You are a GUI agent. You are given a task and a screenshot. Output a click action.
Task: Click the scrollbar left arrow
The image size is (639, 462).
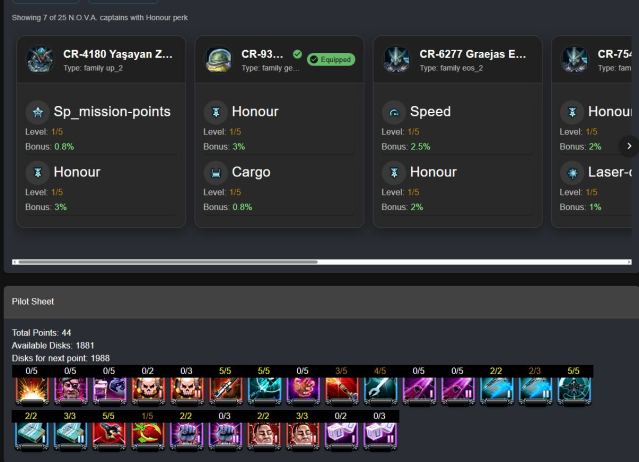pos(14,262)
